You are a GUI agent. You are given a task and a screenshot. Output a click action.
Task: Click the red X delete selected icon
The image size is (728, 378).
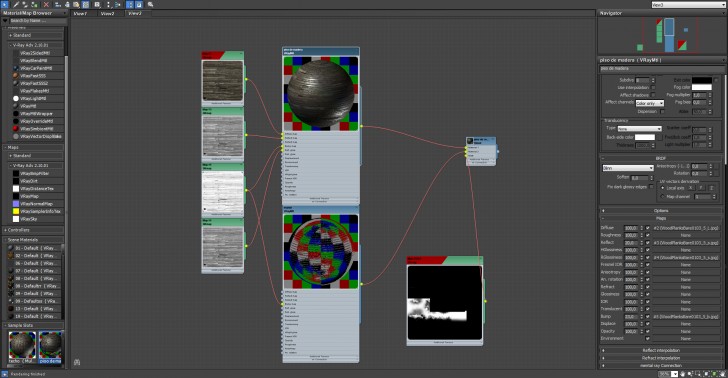[x=46, y=4]
